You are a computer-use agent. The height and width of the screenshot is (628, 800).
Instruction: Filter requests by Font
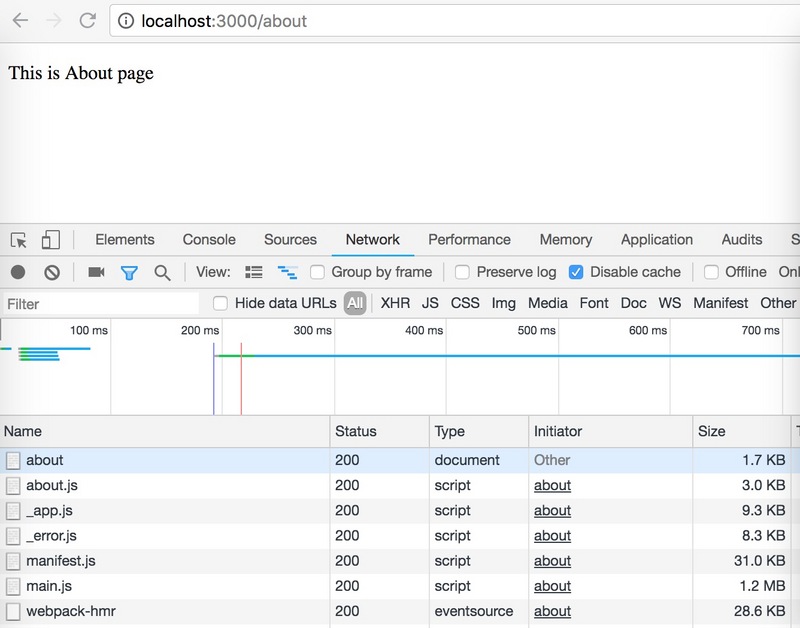(594, 303)
